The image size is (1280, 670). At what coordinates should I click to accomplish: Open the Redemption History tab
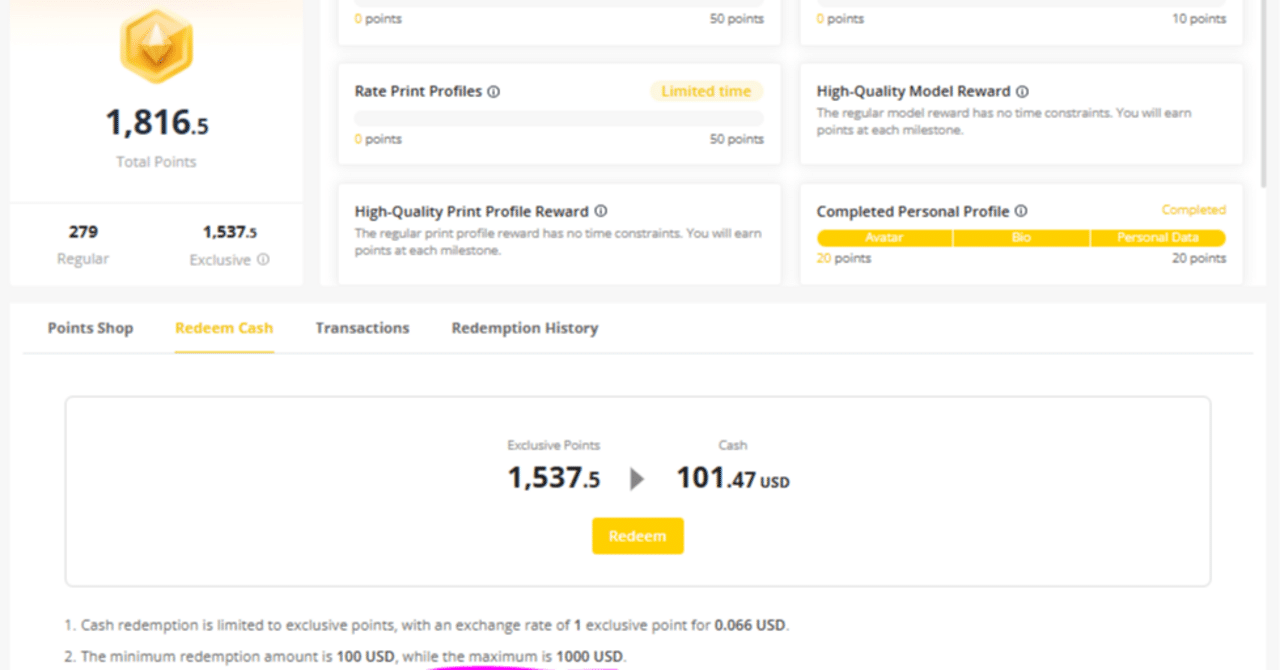[x=524, y=328]
